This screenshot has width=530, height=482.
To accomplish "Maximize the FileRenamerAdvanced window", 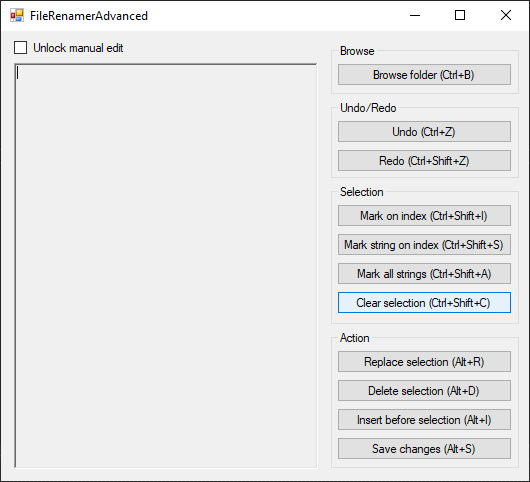I will coord(460,16).
